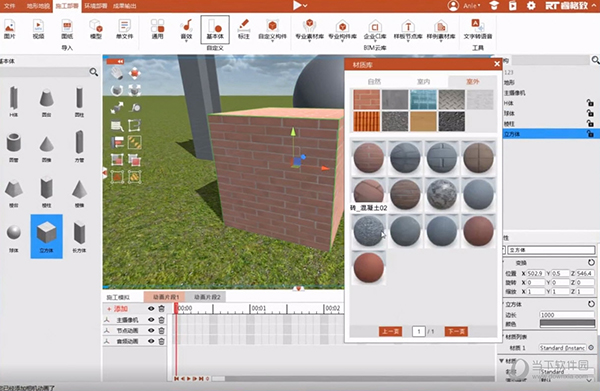Image resolution: width=600 pixels, height=391 pixels.
Task: Select the 立方体 cube primitive in the left panel
Action: pos(46,236)
